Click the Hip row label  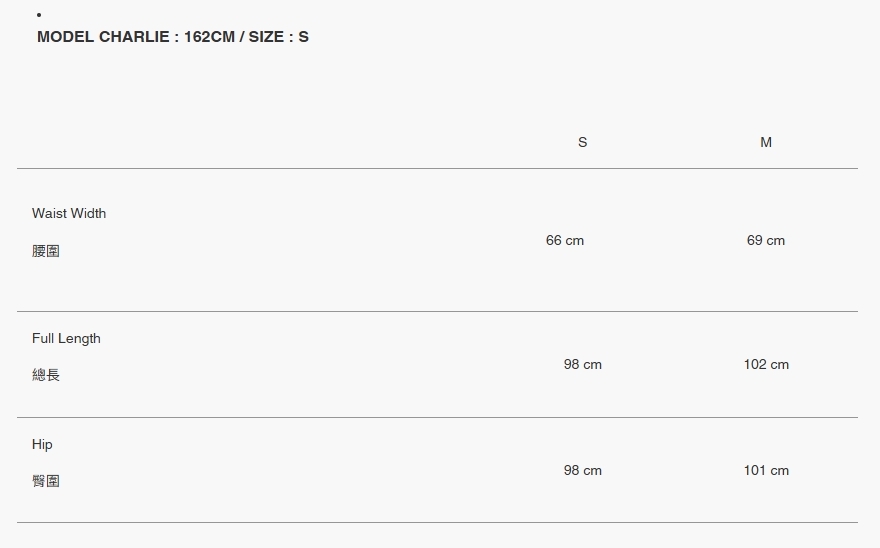tap(42, 444)
